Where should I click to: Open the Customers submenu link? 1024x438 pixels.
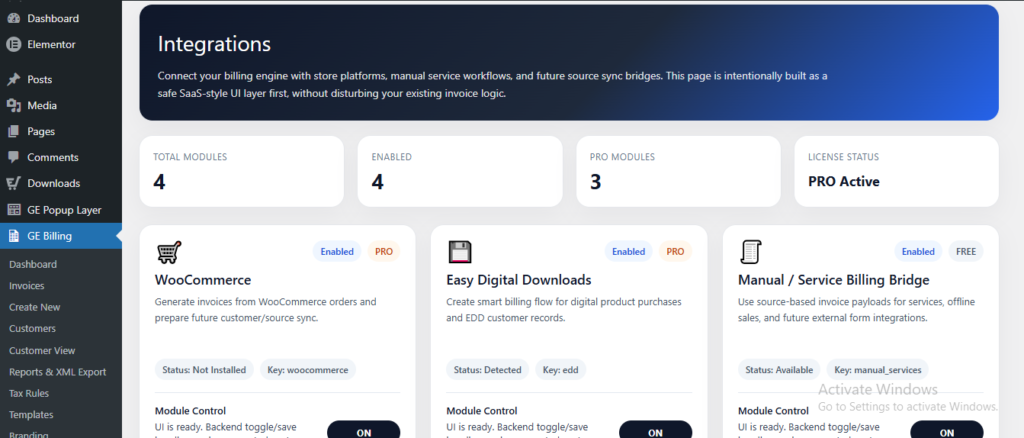tap(33, 329)
